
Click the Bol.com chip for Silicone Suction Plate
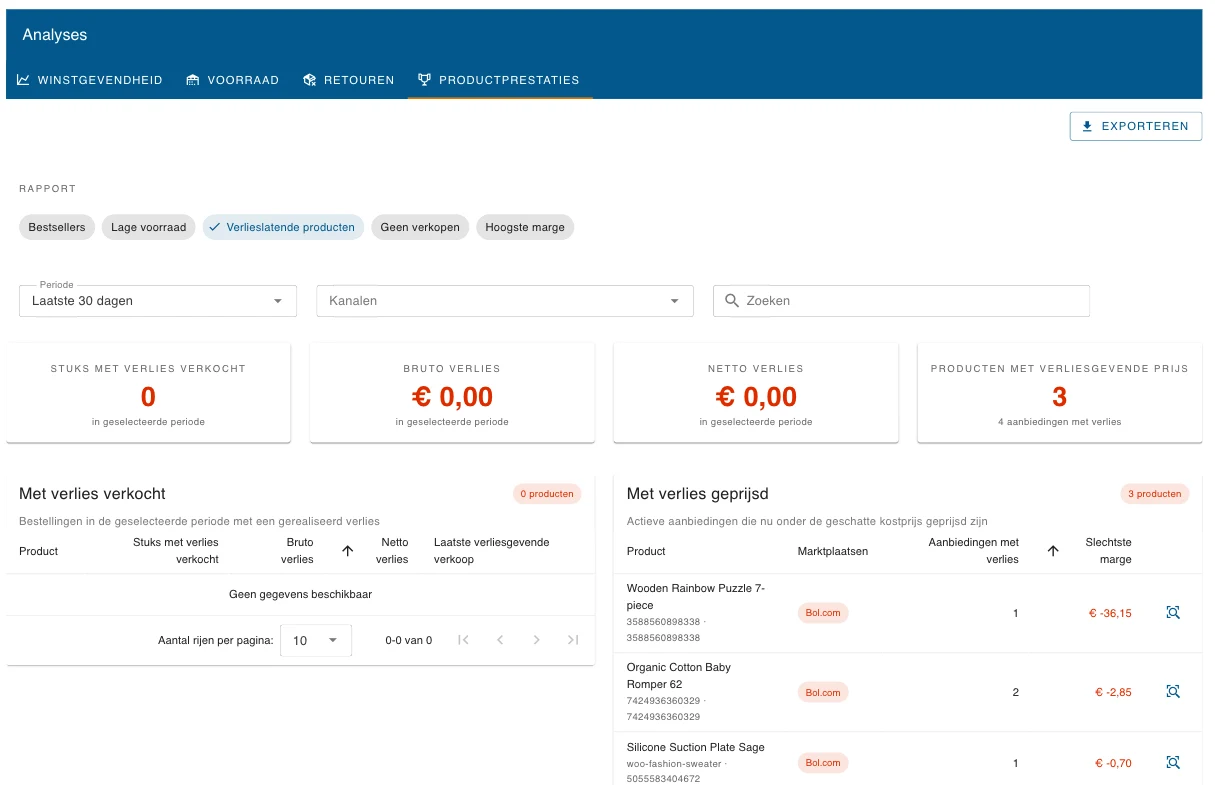(823, 763)
